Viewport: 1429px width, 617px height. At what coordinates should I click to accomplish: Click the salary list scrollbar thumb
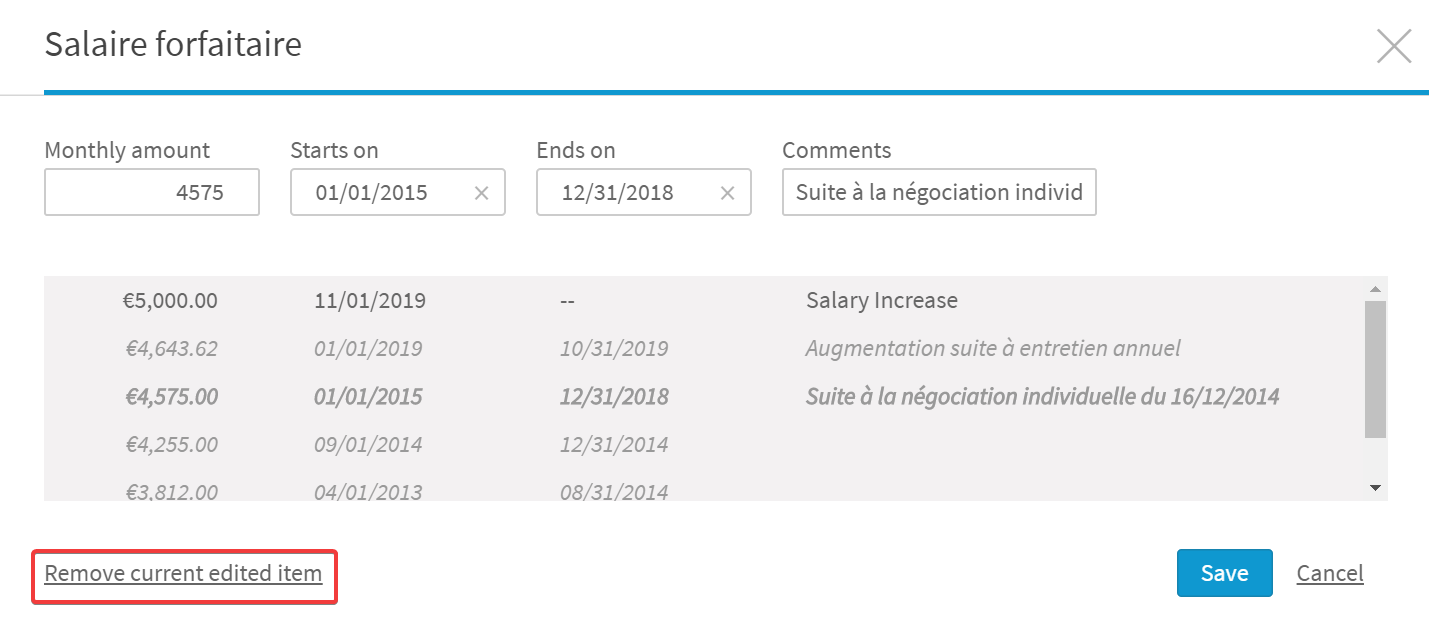tap(1375, 369)
